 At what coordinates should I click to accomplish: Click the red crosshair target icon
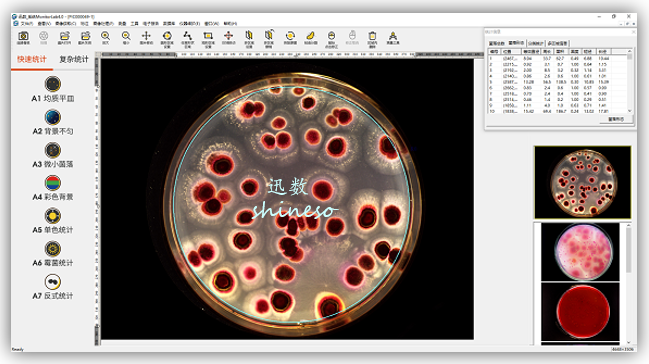pyautogui.click(x=228, y=37)
